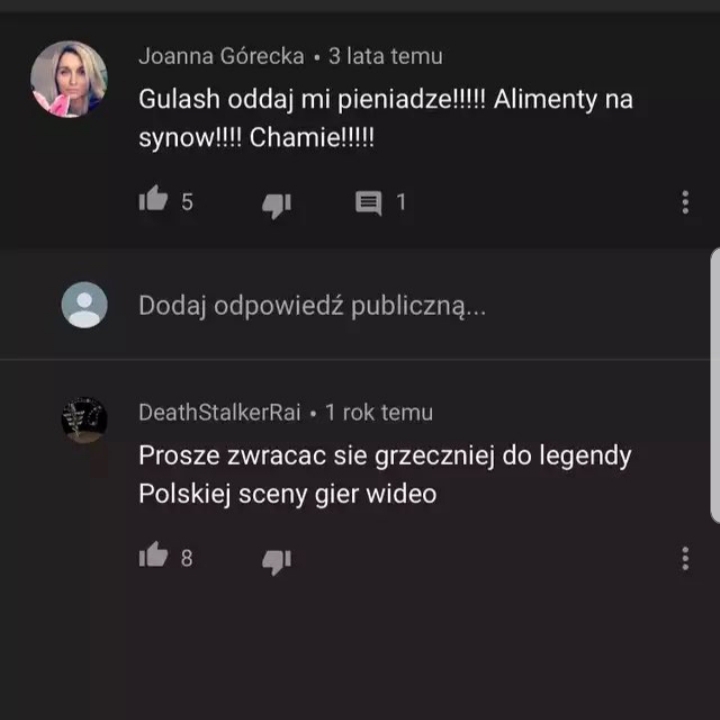Visit Joanna Górecka's channel via her name

(221, 56)
